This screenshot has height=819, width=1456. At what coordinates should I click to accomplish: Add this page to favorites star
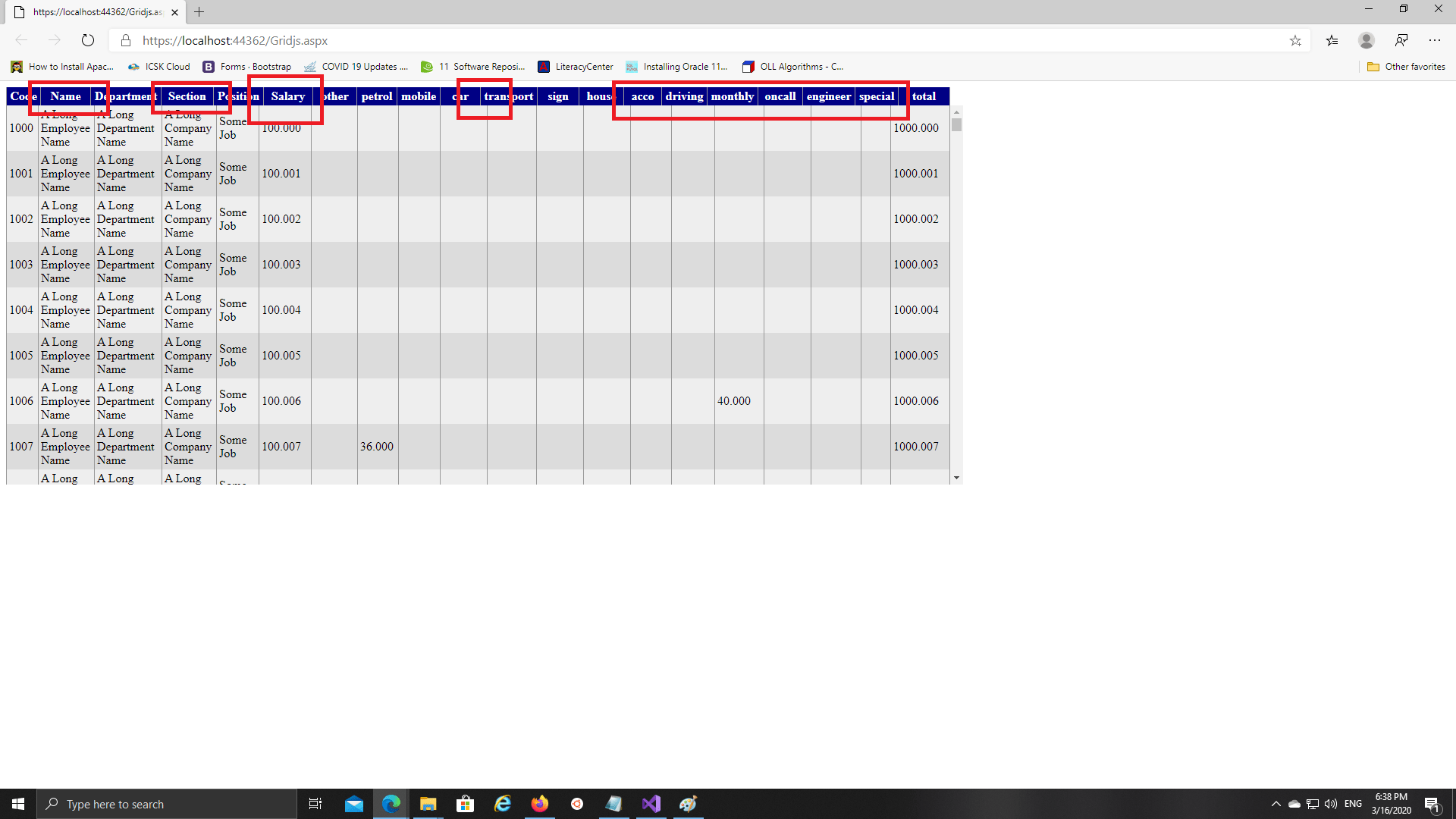(x=1295, y=40)
